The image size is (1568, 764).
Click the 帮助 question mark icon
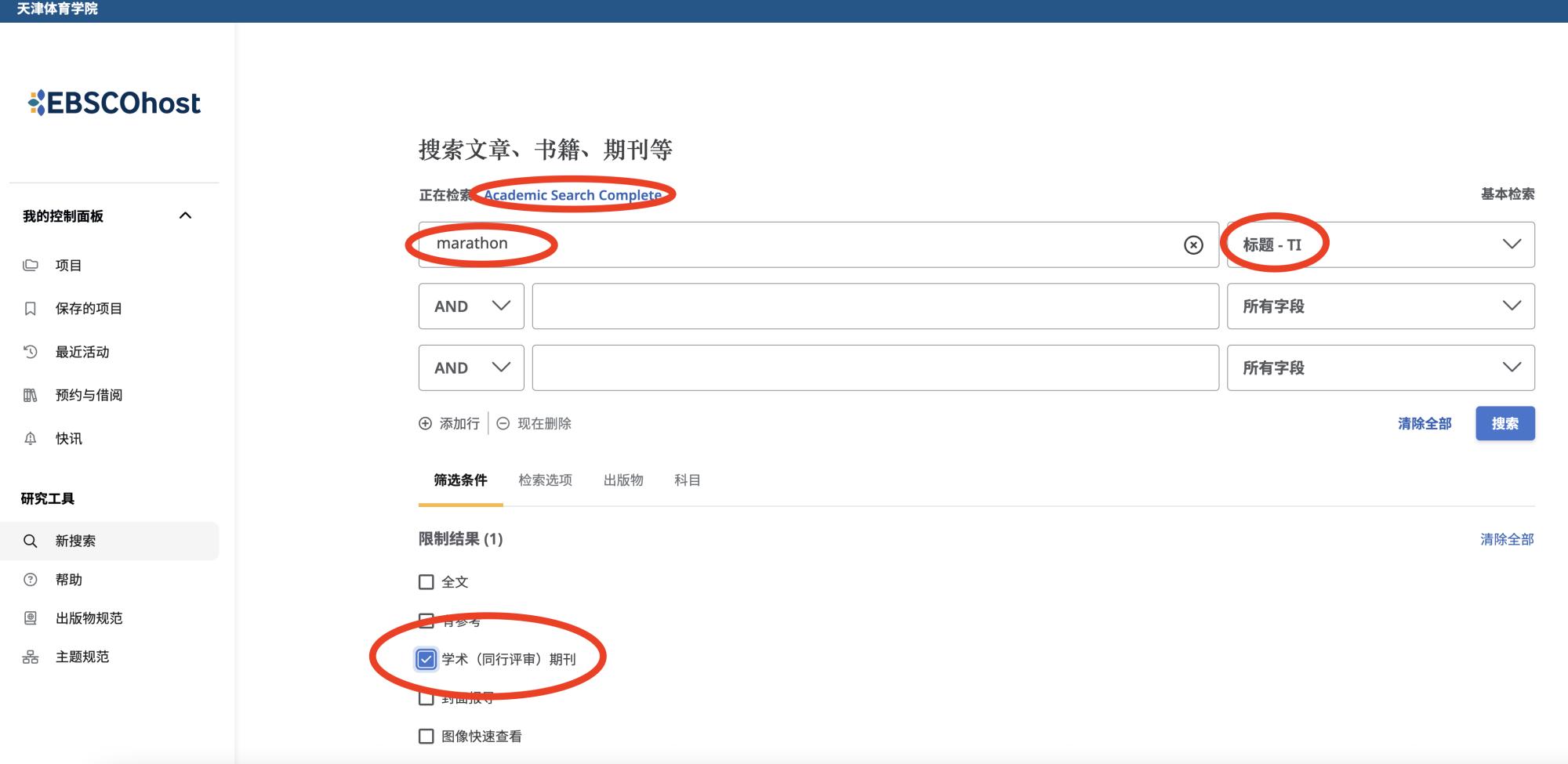[31, 580]
